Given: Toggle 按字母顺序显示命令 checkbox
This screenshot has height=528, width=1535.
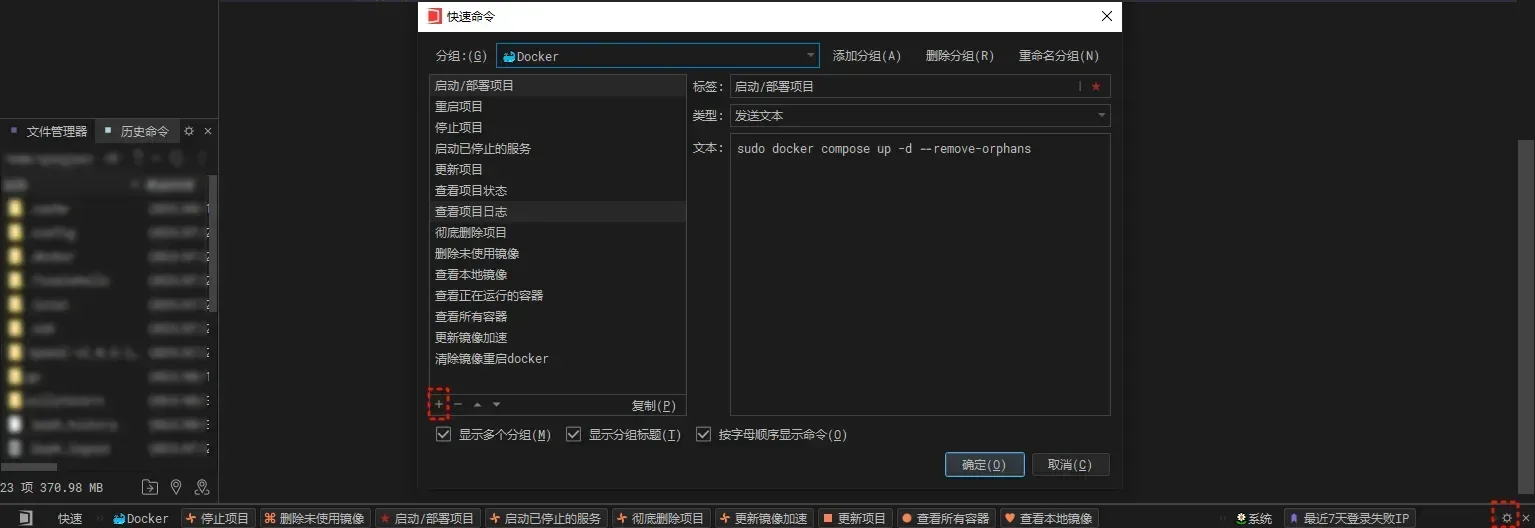Looking at the screenshot, I should click(x=703, y=435).
